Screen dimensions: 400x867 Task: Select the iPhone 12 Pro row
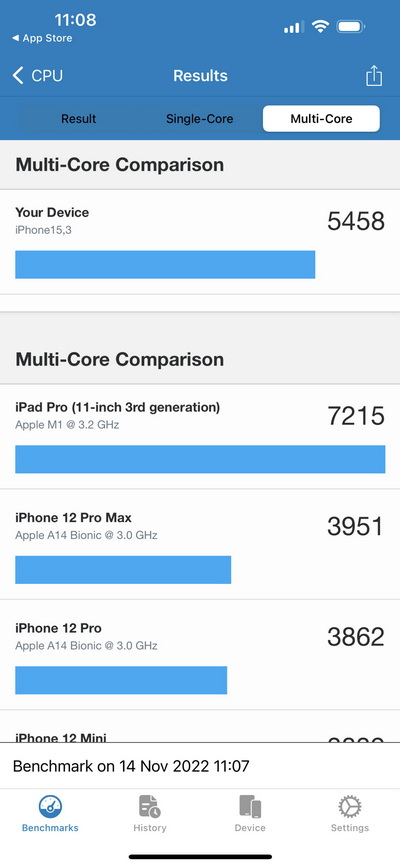[x=200, y=655]
